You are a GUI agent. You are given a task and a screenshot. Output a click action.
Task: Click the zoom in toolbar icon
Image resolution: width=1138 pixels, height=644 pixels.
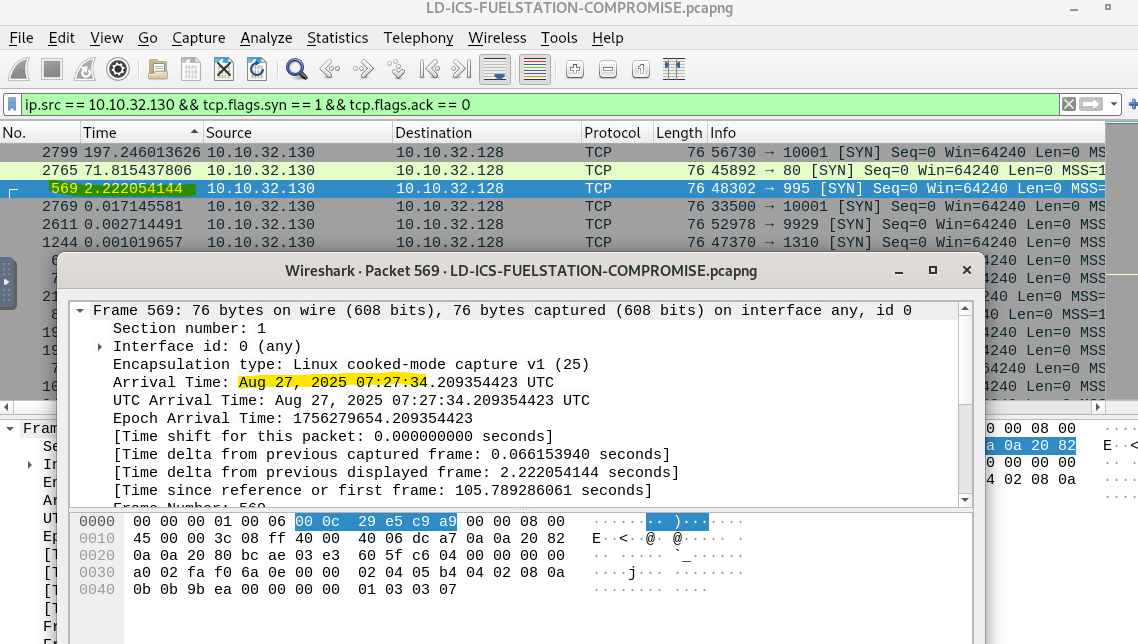[575, 69]
